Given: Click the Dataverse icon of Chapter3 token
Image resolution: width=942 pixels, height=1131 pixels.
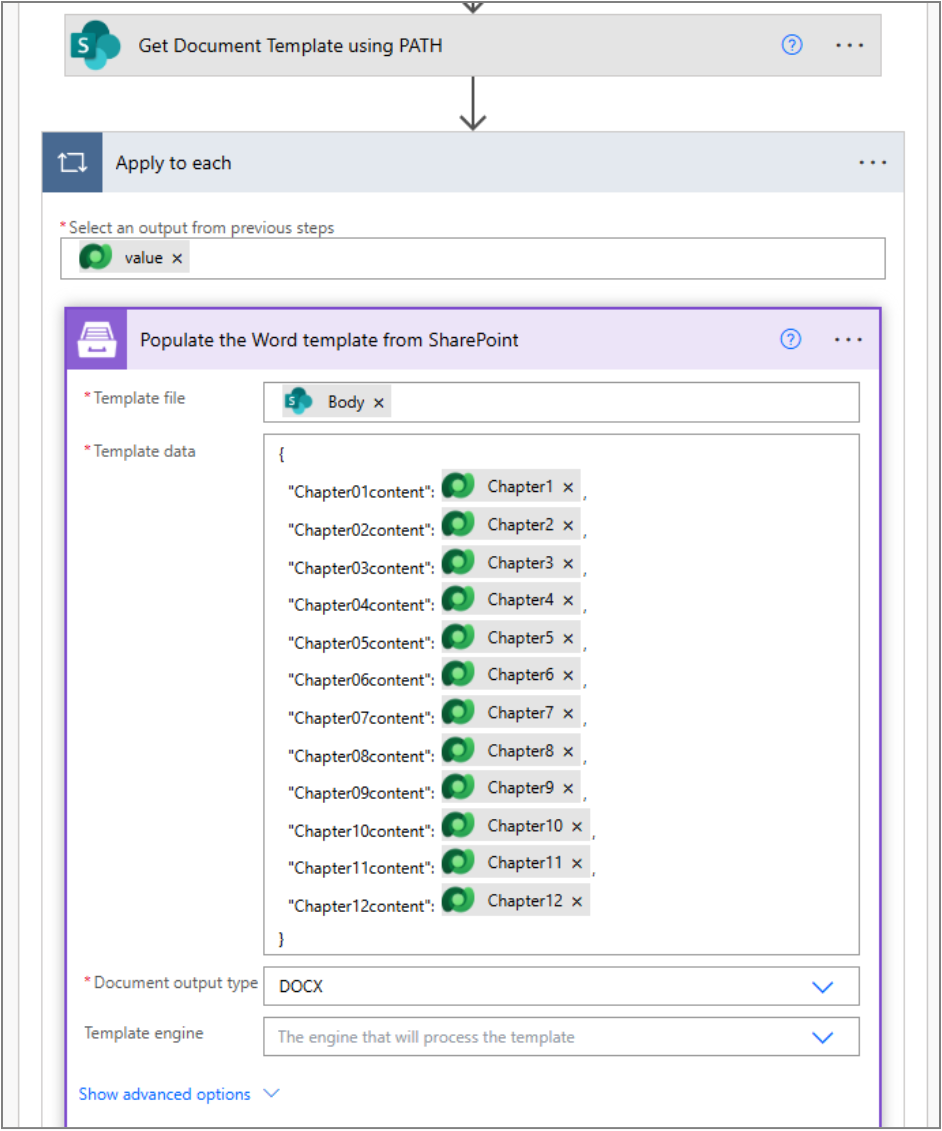Looking at the screenshot, I should (458, 562).
